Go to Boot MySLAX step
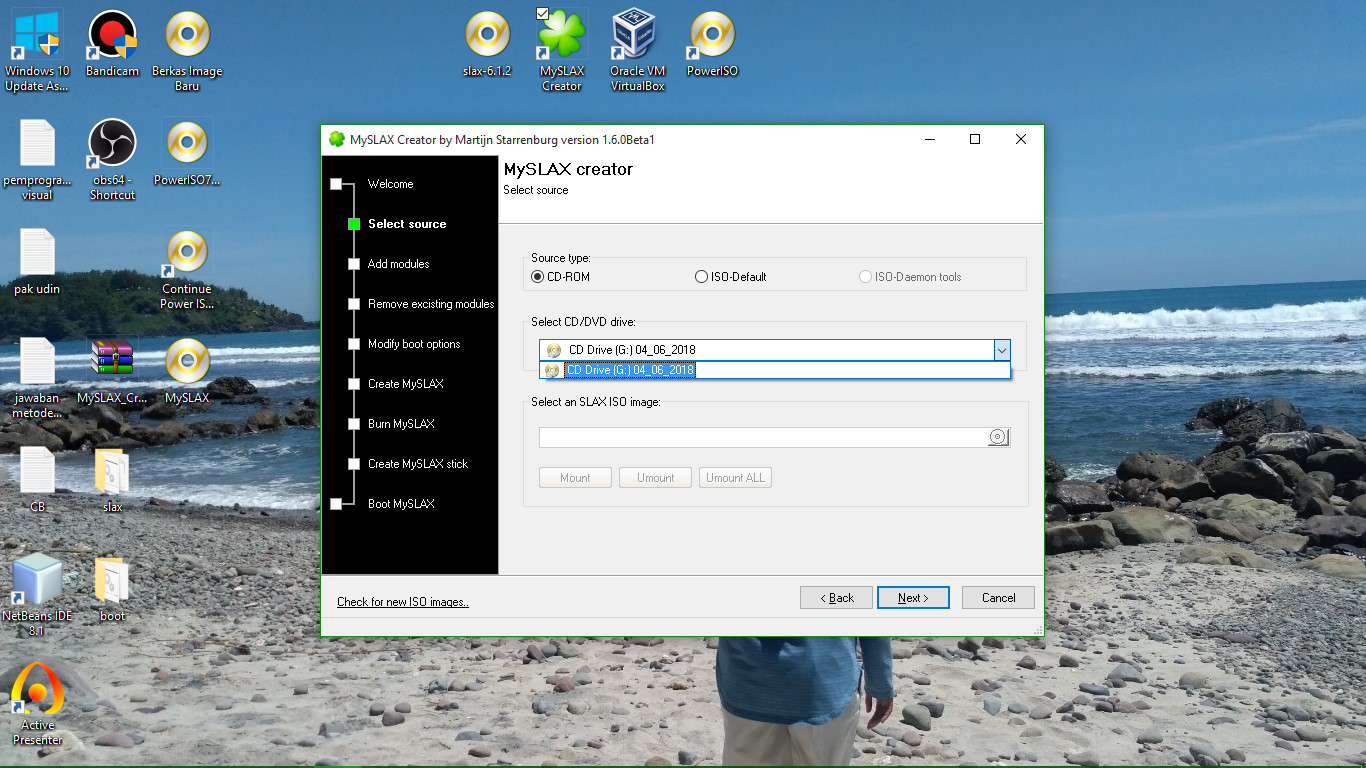The image size is (1366, 768). point(401,504)
